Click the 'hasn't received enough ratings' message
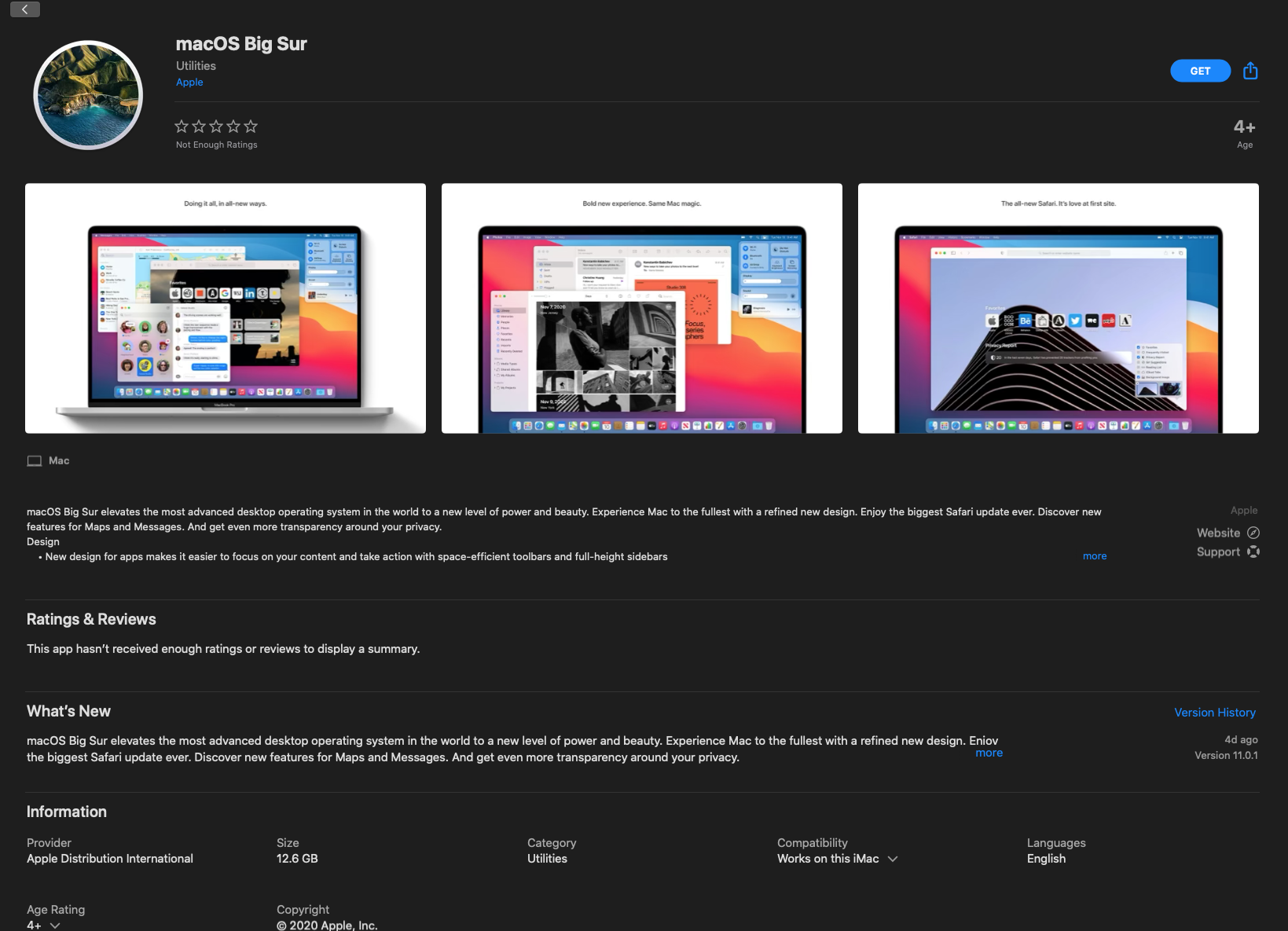The width and height of the screenshot is (1288, 931). pos(223,649)
